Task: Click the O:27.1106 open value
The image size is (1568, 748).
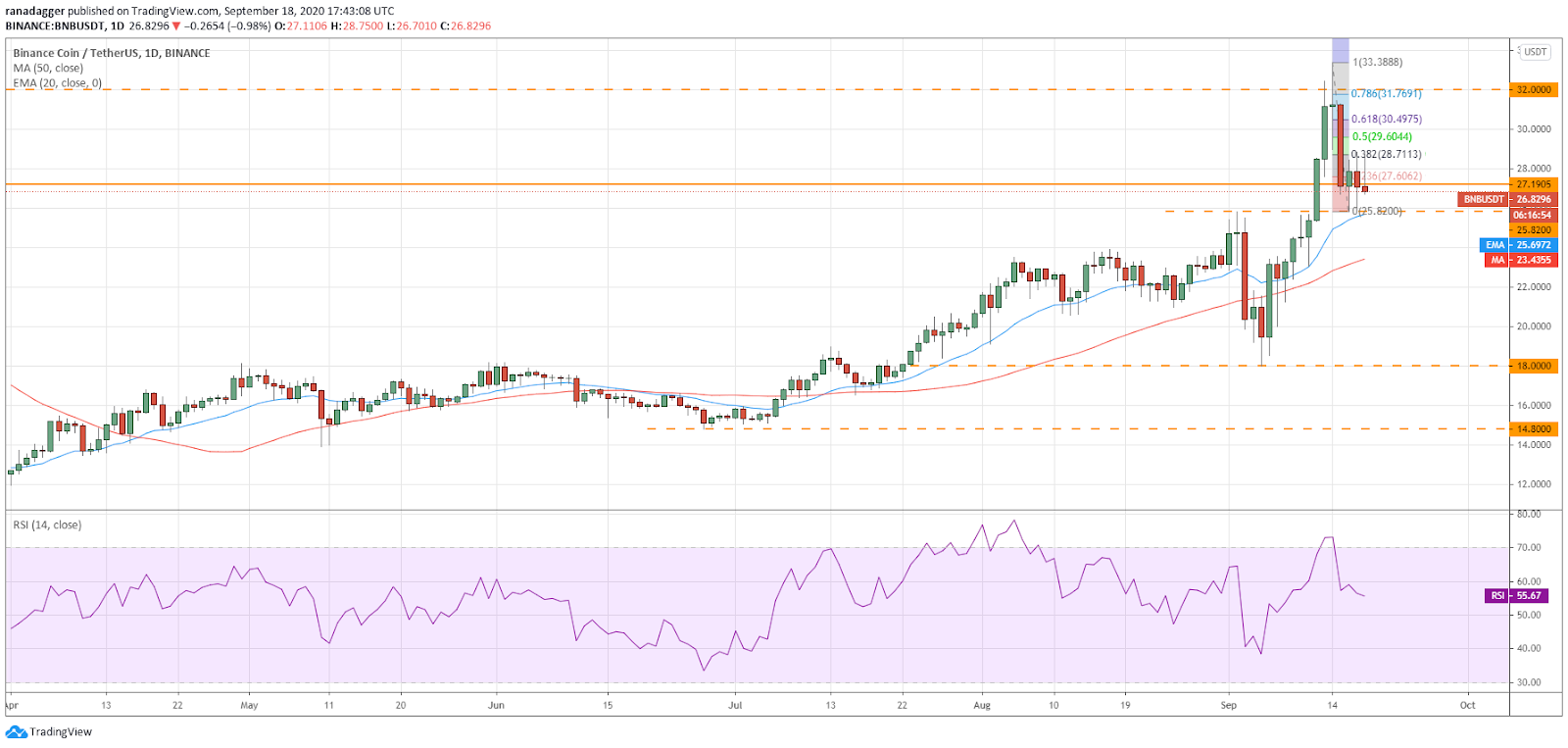Action: click(x=302, y=26)
